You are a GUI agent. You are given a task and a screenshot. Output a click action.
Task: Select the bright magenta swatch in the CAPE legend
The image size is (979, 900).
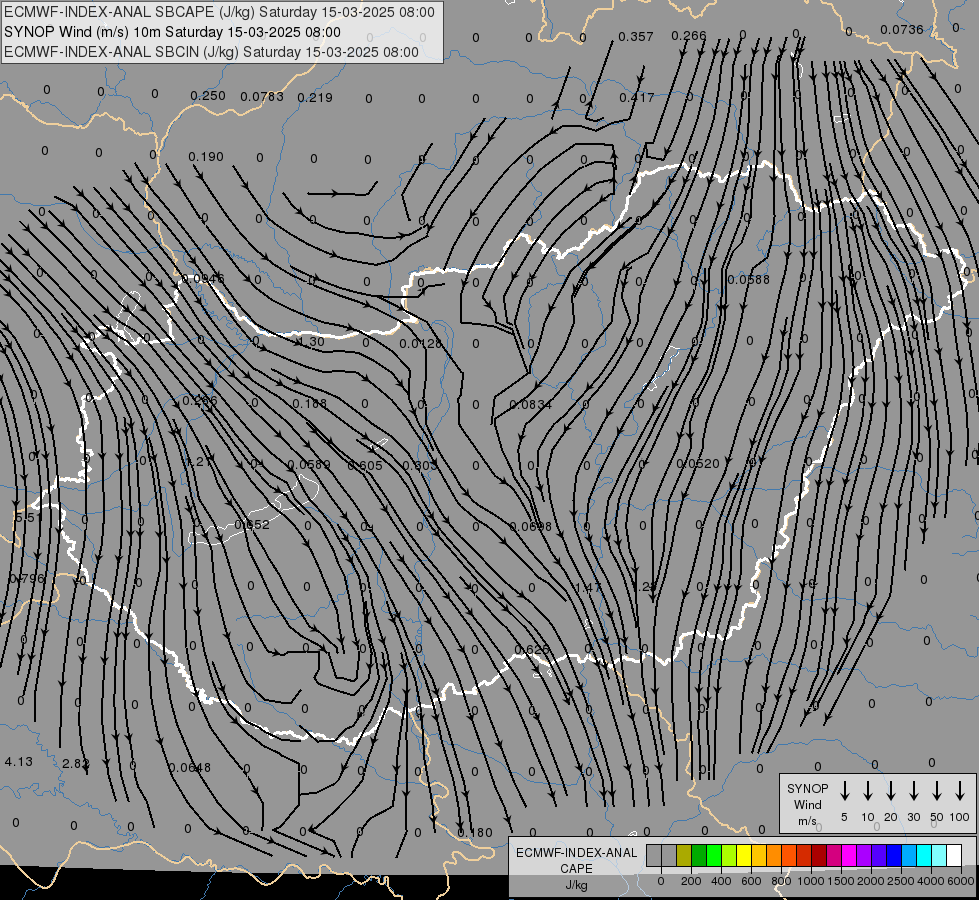(849, 856)
